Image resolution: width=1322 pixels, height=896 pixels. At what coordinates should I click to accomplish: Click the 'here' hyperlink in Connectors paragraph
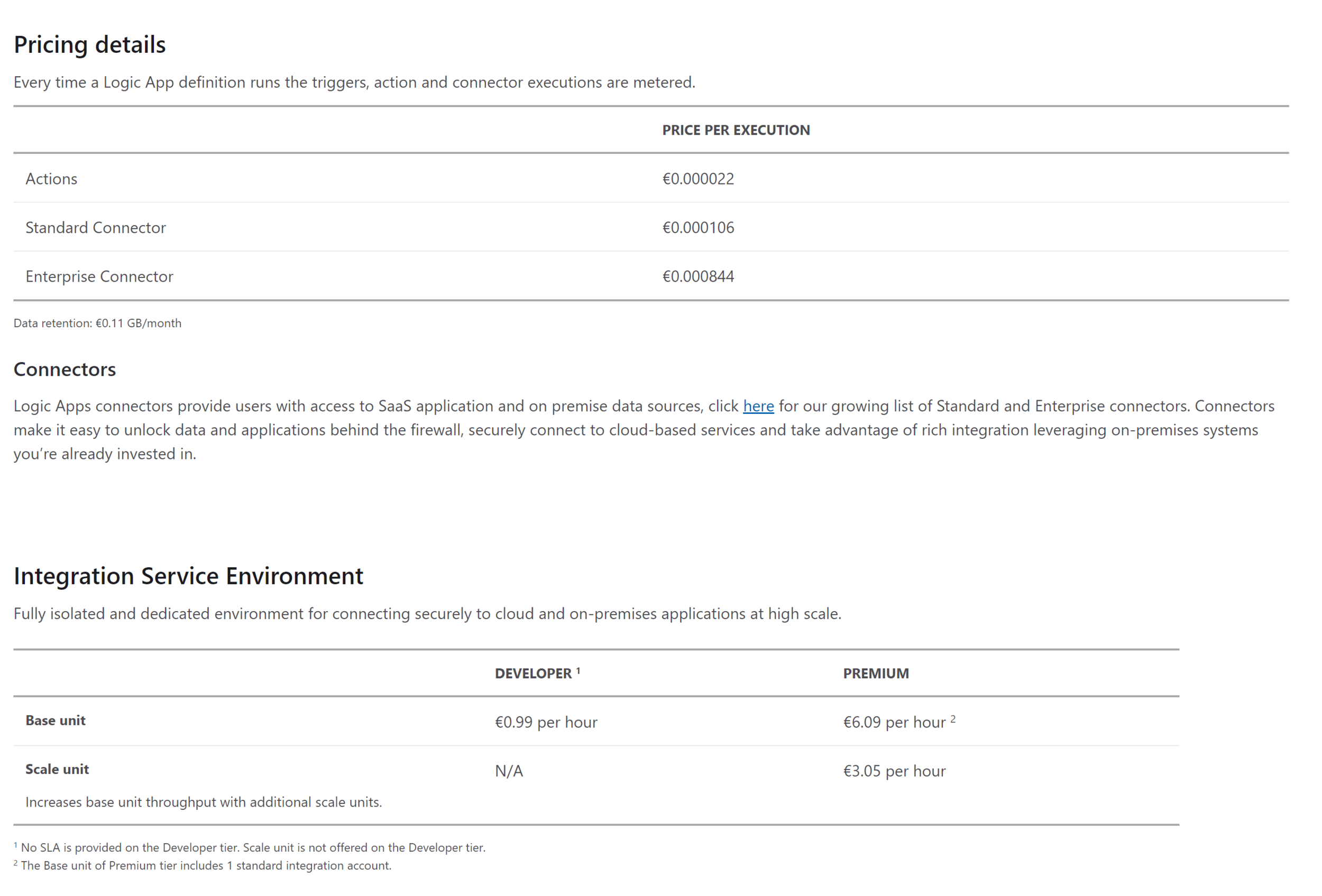758,406
